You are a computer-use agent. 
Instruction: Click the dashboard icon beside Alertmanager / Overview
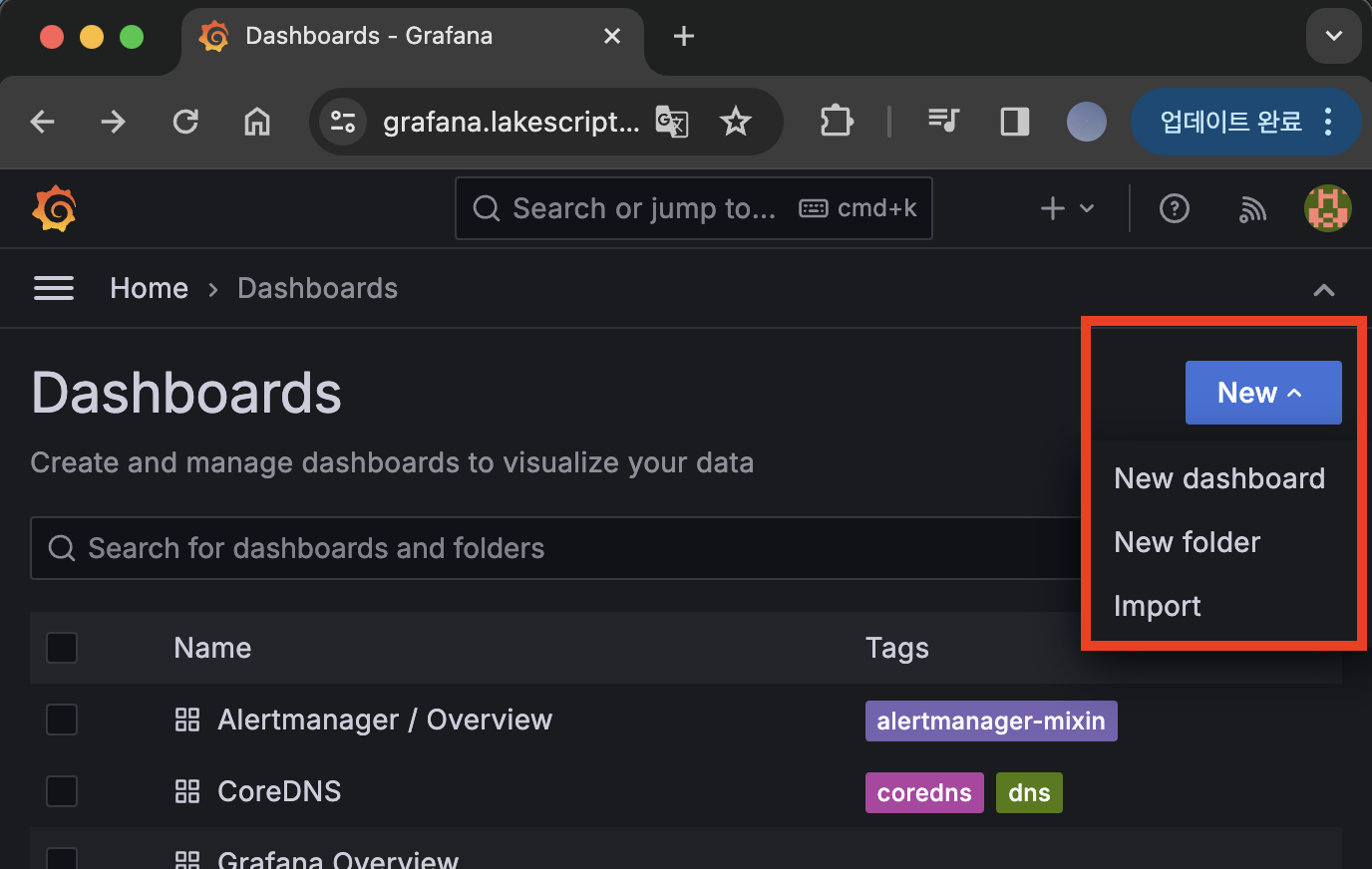[x=187, y=720]
